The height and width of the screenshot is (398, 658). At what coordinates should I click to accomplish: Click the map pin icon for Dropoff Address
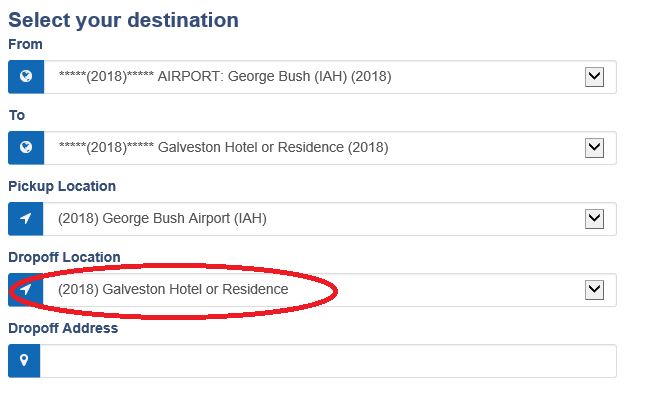24,360
